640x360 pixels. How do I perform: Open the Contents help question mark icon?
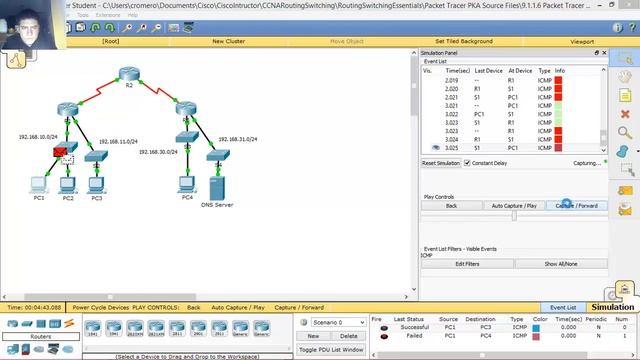(x=632, y=27)
